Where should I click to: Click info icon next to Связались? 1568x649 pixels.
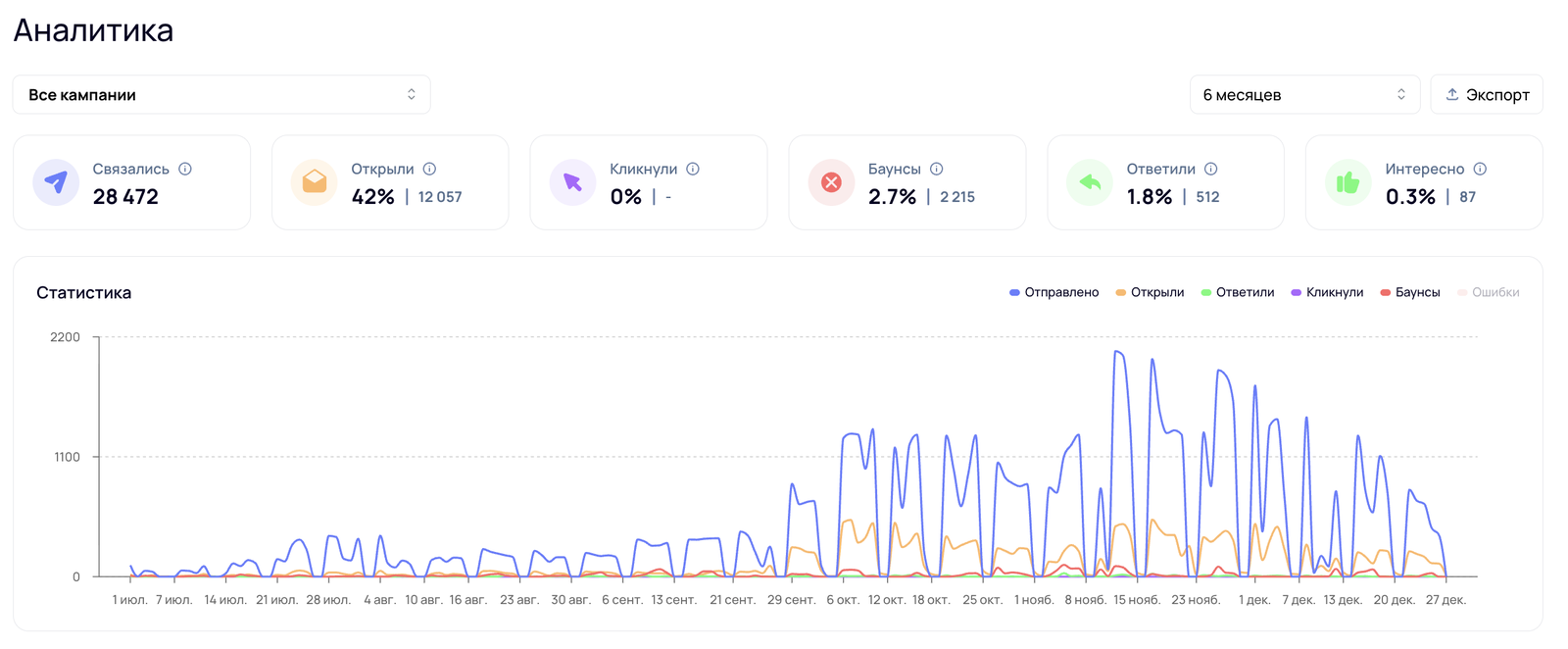[185, 169]
